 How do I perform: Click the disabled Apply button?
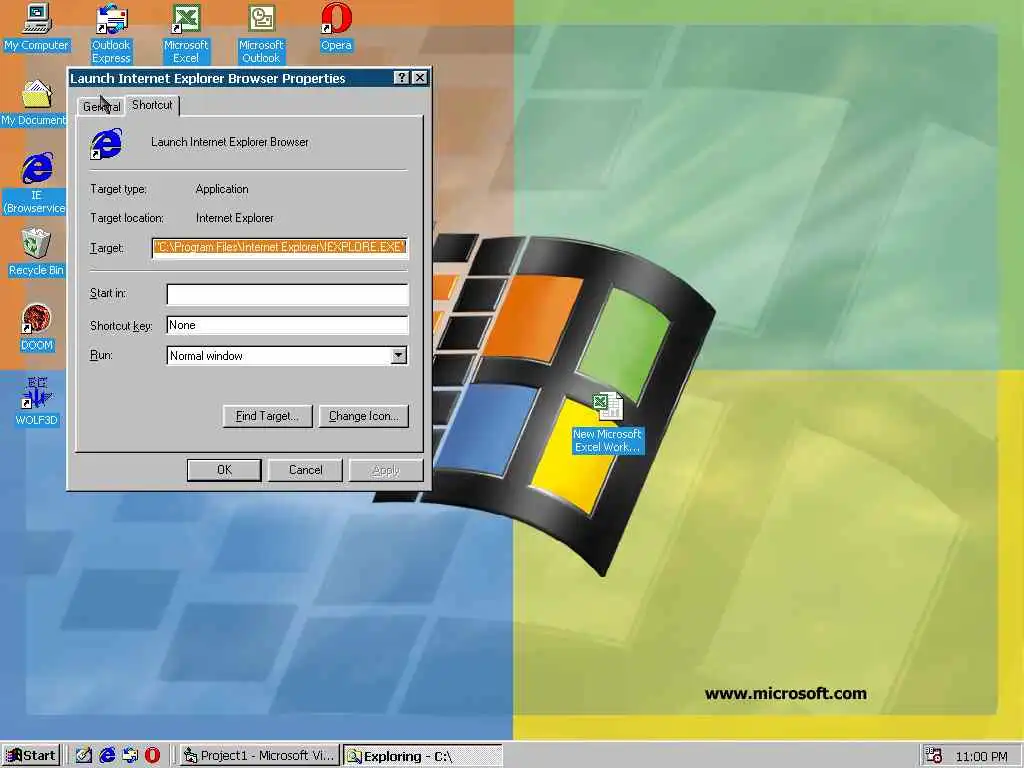tap(385, 470)
